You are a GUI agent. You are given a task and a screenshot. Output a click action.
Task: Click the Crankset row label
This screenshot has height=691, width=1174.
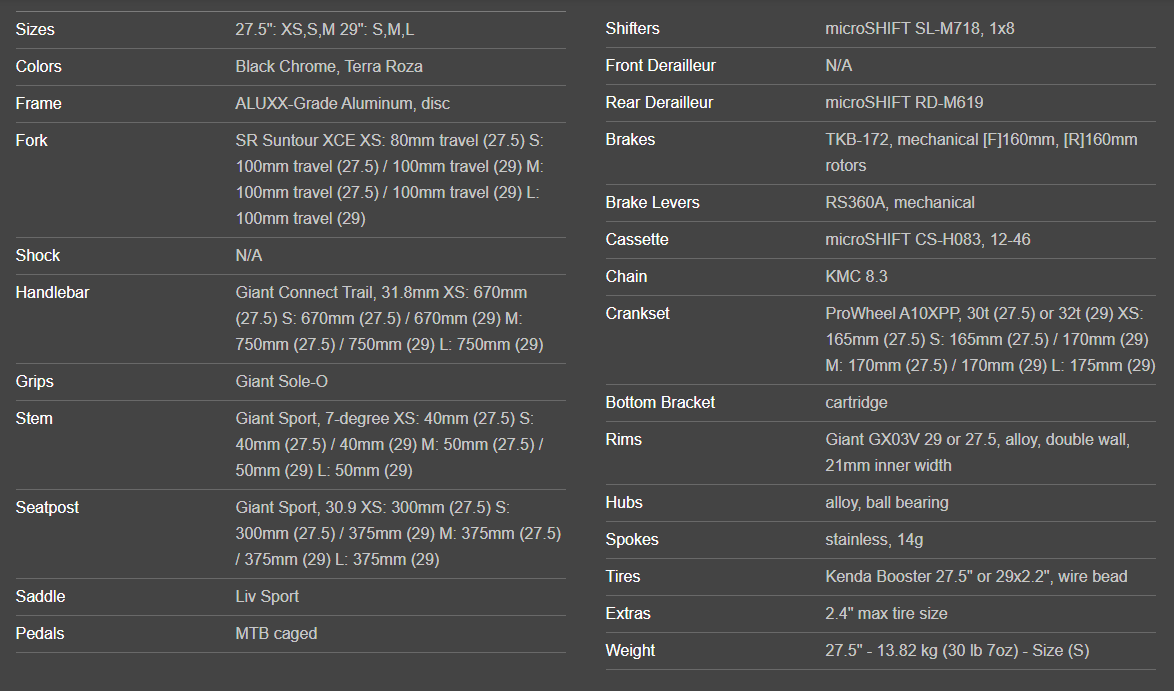637,314
